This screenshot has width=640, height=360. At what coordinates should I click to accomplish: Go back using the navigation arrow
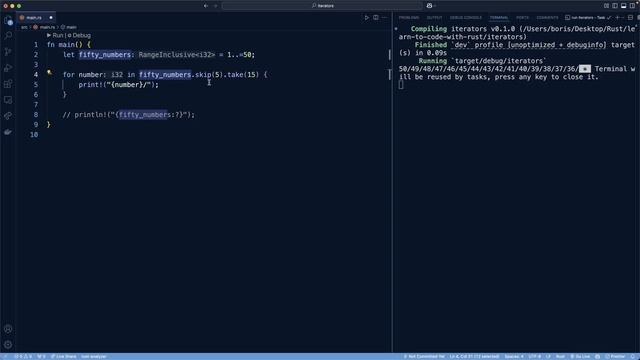point(206,6)
